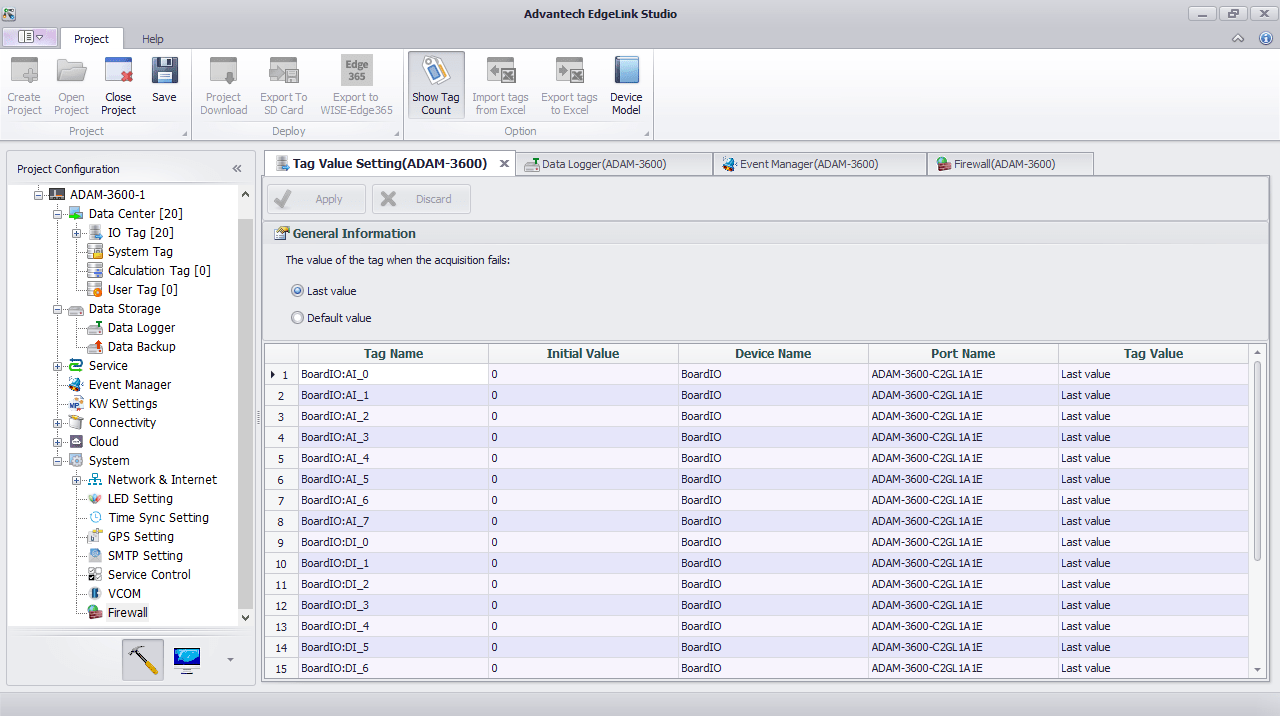Image resolution: width=1280 pixels, height=716 pixels.
Task: Click the help info icon in the ribbon corner
Action: click(x=1265, y=38)
